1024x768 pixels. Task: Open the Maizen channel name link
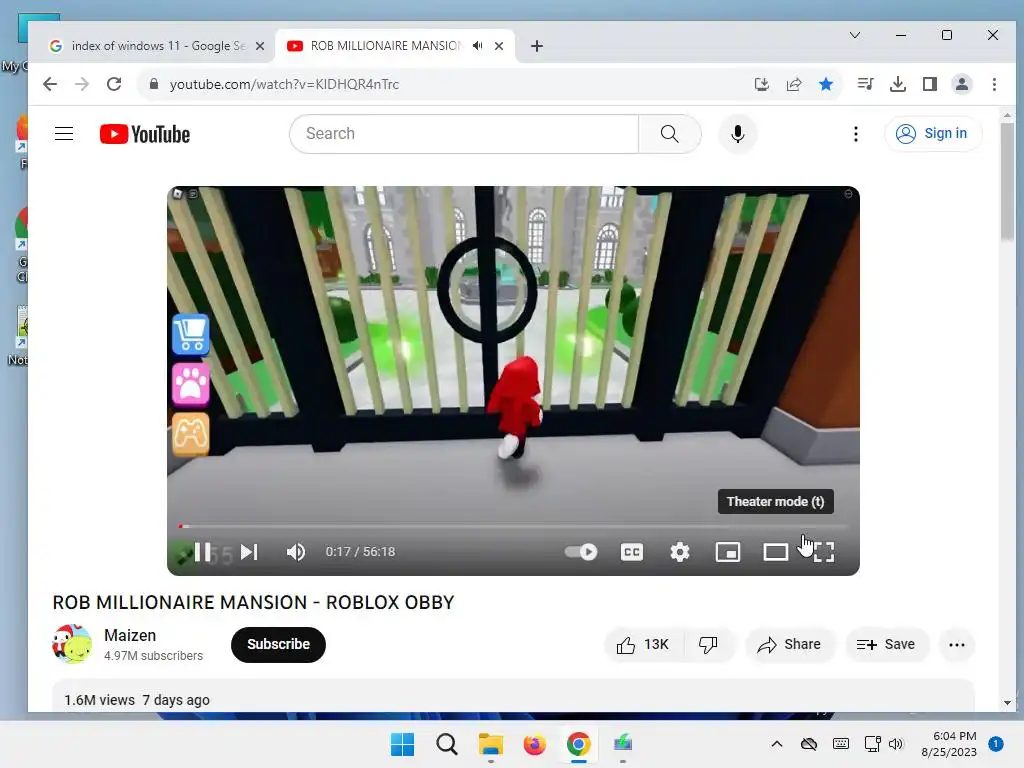point(130,635)
